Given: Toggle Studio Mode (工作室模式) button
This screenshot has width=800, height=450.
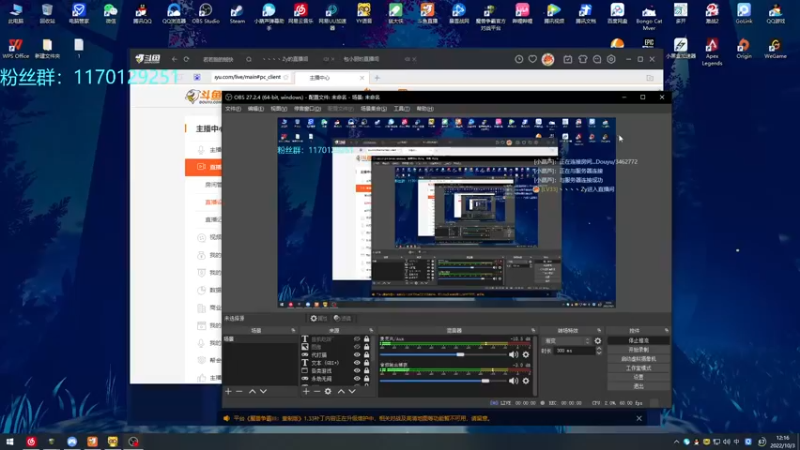Looking at the screenshot, I should click(x=638, y=368).
